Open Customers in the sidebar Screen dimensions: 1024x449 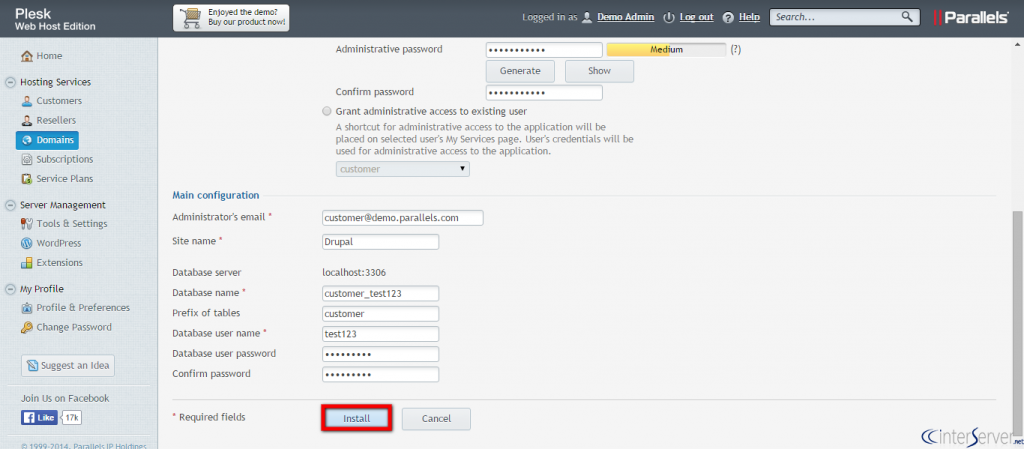59,101
